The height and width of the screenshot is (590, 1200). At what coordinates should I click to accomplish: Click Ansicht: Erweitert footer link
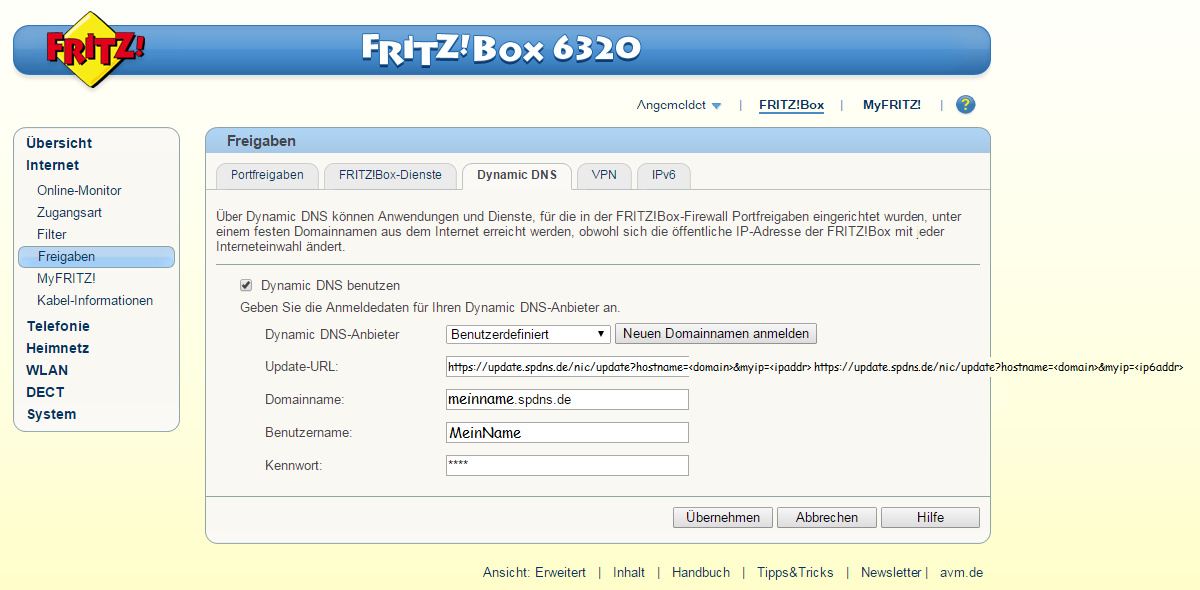[534, 573]
